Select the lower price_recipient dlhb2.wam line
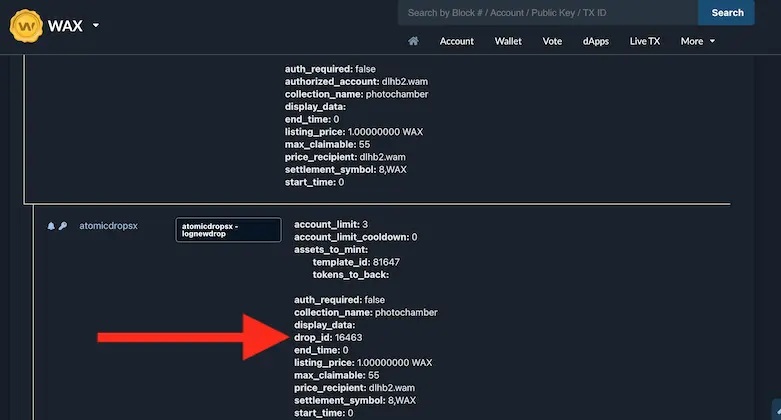This screenshot has width=781, height=420. (354, 388)
